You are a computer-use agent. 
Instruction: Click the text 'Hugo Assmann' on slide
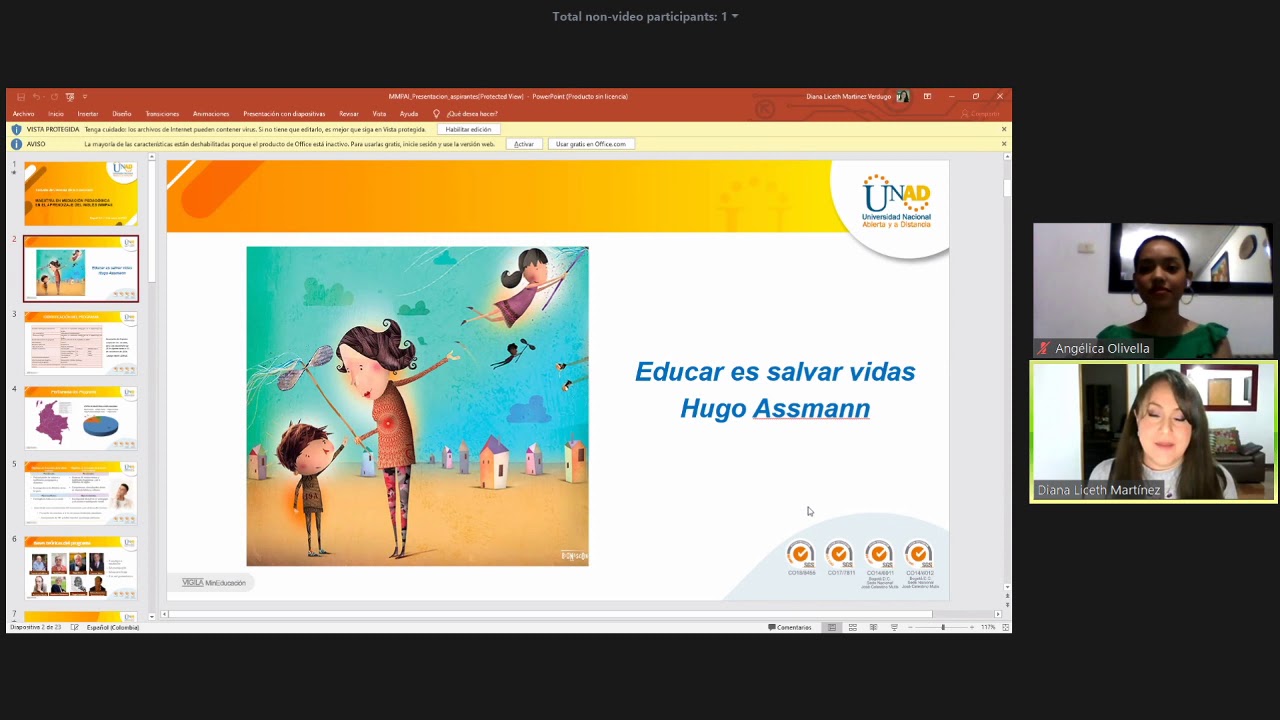[775, 408]
